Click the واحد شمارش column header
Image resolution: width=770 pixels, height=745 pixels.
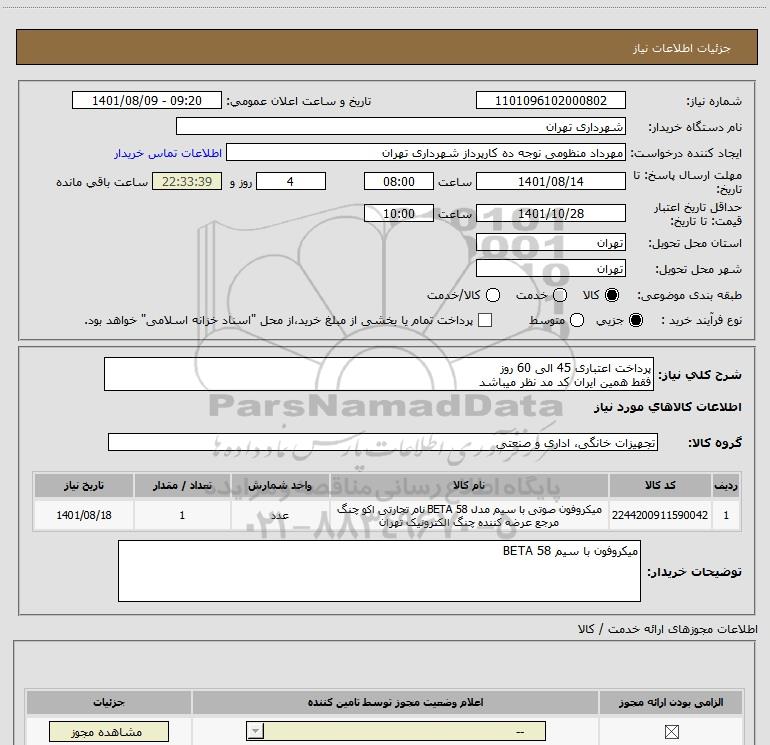pos(280,486)
